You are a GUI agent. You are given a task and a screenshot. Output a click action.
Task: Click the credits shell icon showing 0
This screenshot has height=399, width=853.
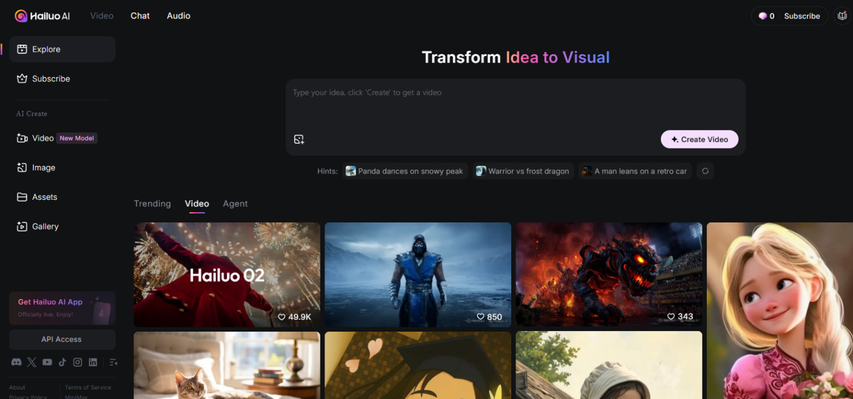pos(763,16)
